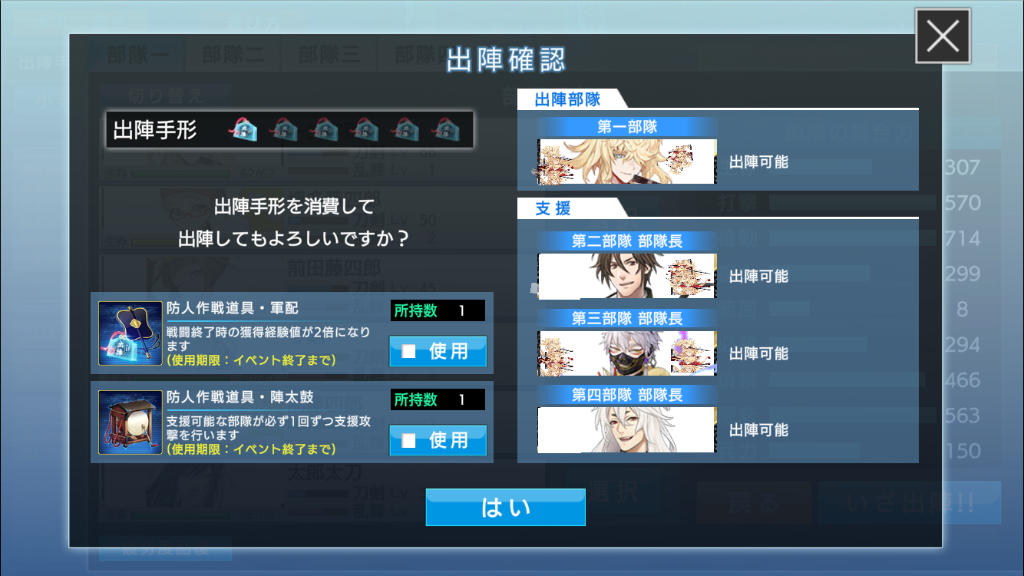Screen dimensions: 1024x576
Task: Select the first 出陣手形 sortie token icon
Action: (x=244, y=129)
